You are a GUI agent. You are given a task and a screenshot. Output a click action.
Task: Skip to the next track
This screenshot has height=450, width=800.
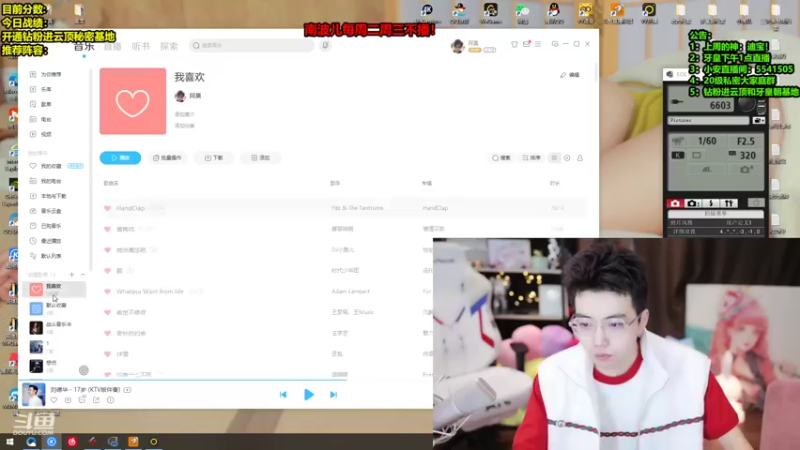coord(334,394)
